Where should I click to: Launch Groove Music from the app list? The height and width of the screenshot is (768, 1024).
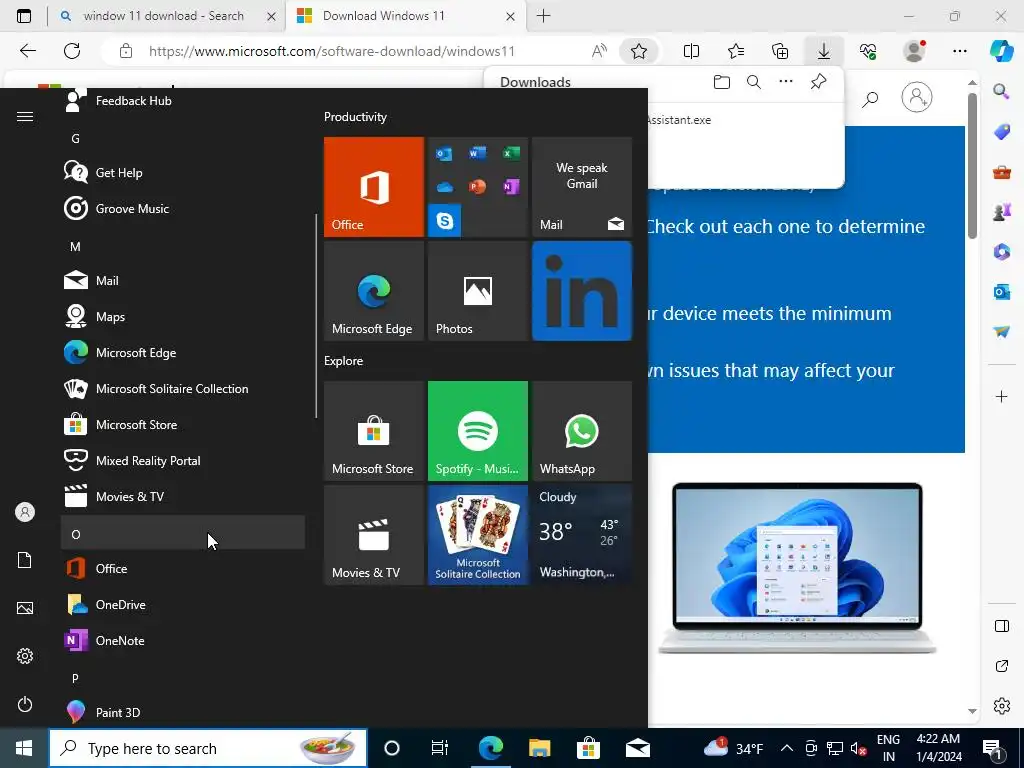pyautogui.click(x=183, y=208)
